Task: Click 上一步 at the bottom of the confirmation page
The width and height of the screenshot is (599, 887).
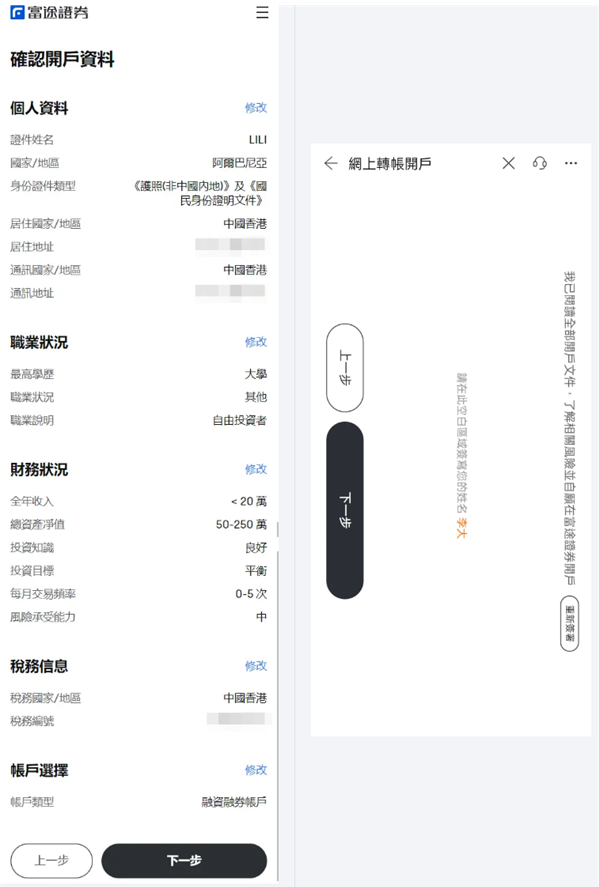Action: [x=51, y=860]
